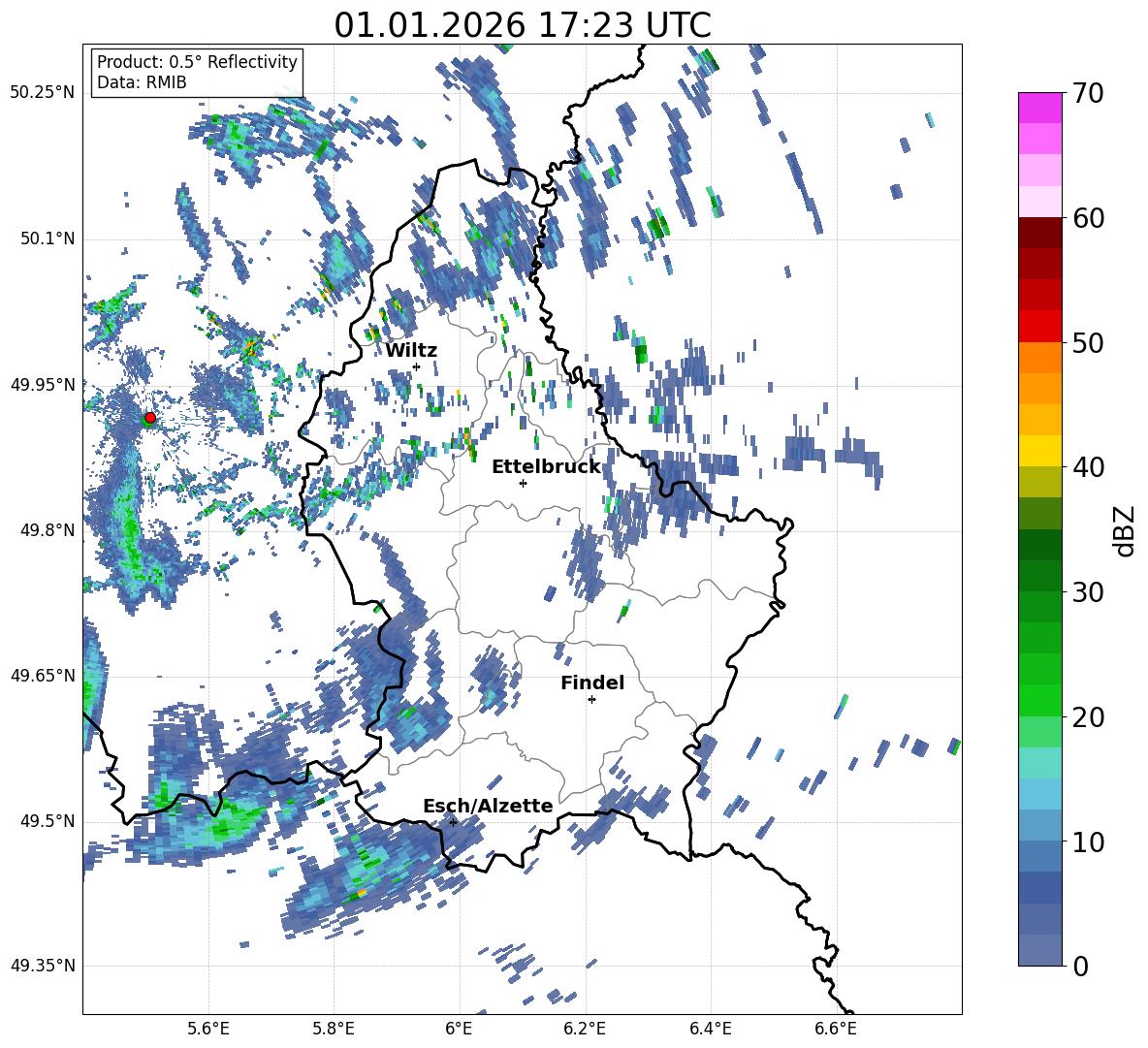Image resolution: width=1148 pixels, height=1048 pixels.
Task: Click the timestamp title 01.01.2026 17:23 UTC
Action: click(x=522, y=25)
